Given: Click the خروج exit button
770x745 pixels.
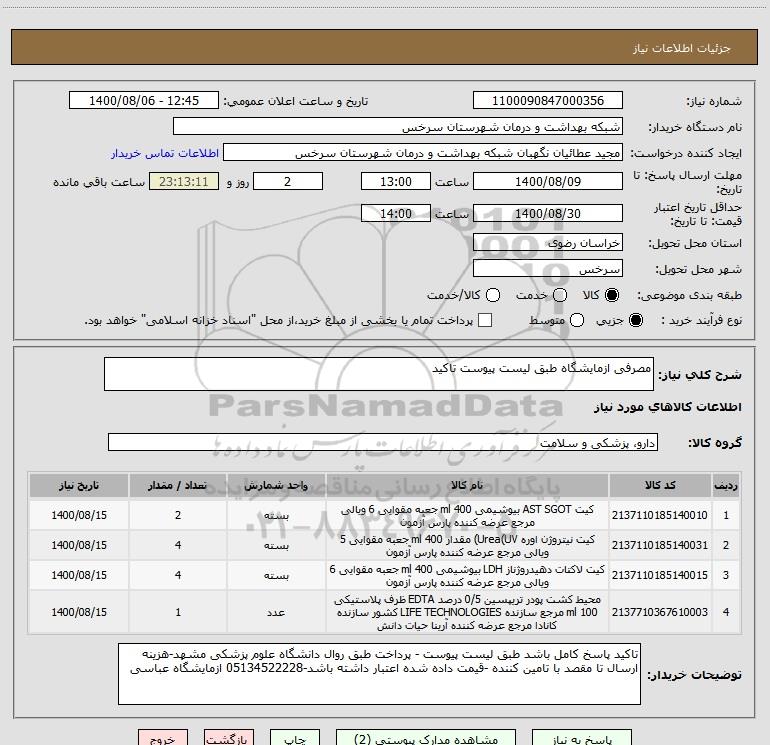Looking at the screenshot, I should click(163, 739).
